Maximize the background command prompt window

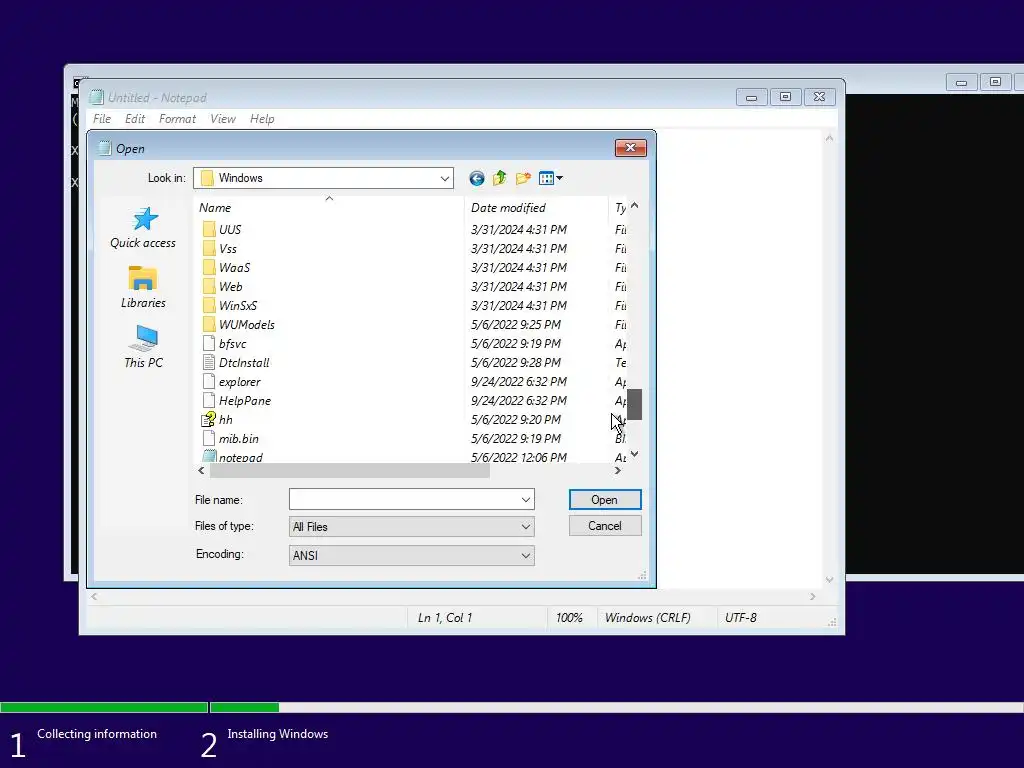point(995,82)
